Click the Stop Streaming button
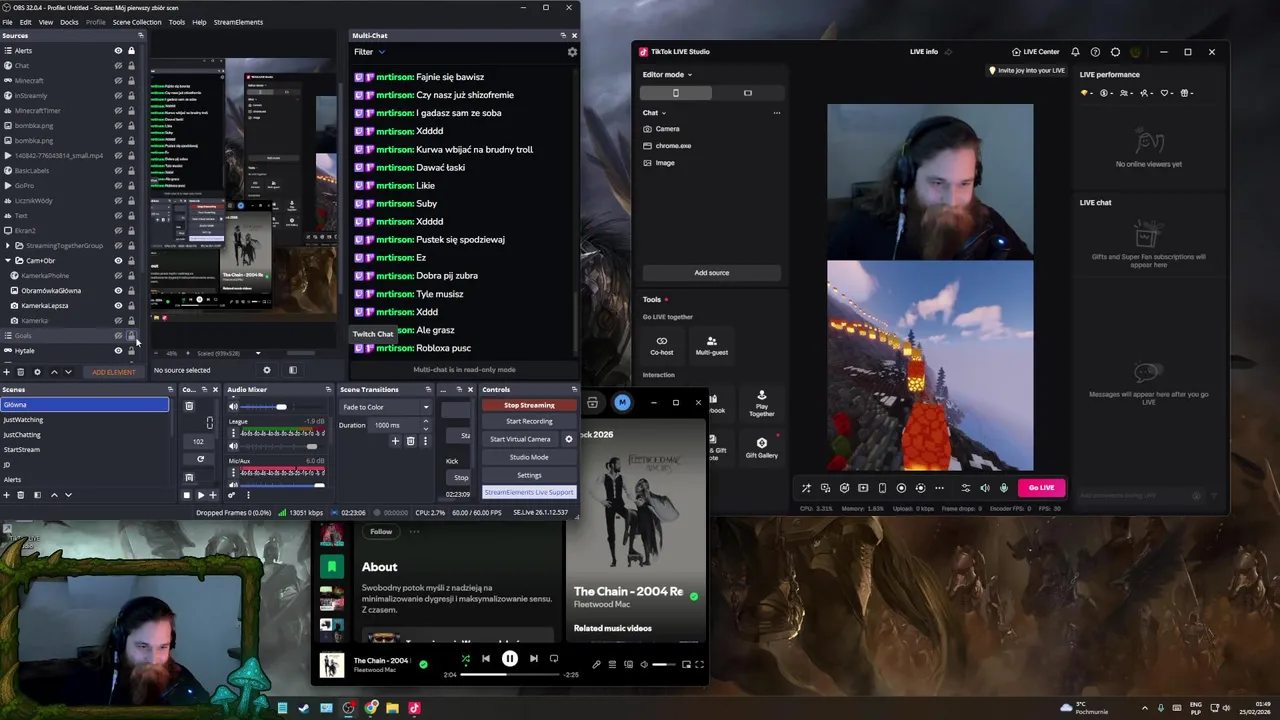Screen dimensions: 1280x720 coord(529,405)
